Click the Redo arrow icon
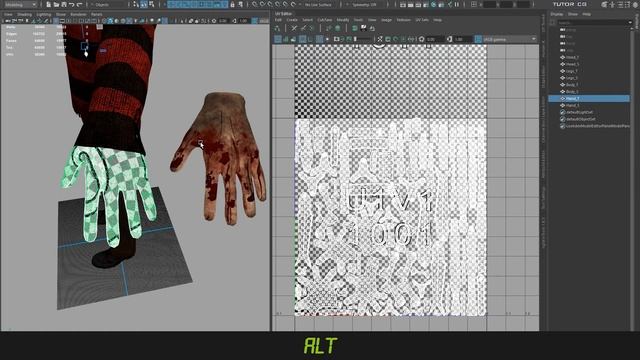The image size is (640, 360). [80, 4]
